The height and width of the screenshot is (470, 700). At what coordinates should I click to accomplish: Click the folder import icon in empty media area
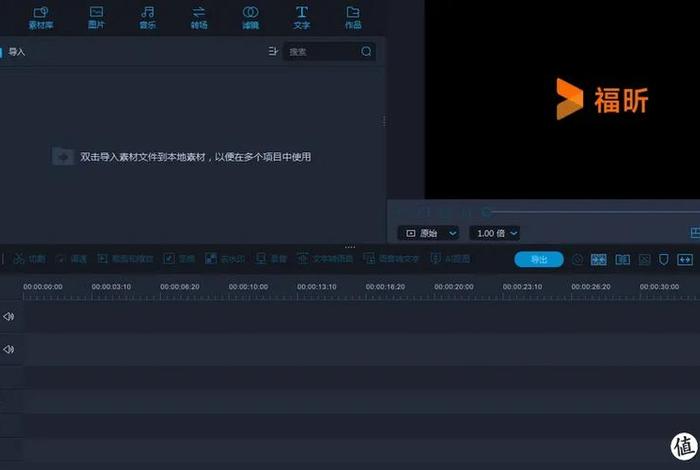pos(63,157)
